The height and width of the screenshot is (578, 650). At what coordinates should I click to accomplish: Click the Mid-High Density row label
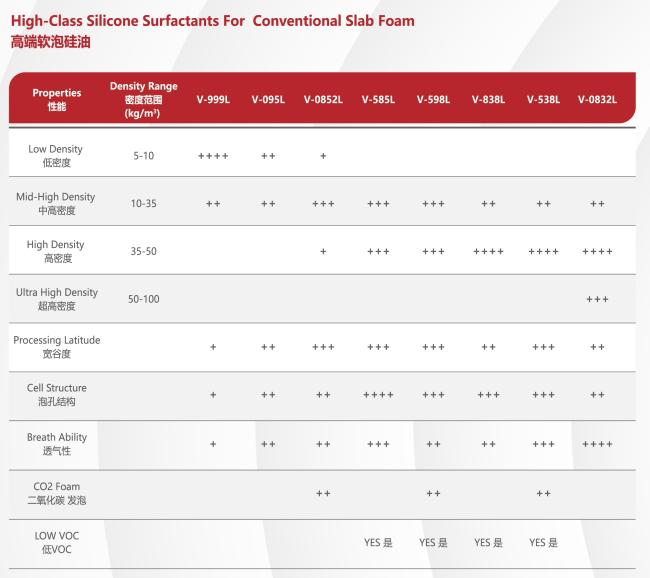tap(56, 203)
